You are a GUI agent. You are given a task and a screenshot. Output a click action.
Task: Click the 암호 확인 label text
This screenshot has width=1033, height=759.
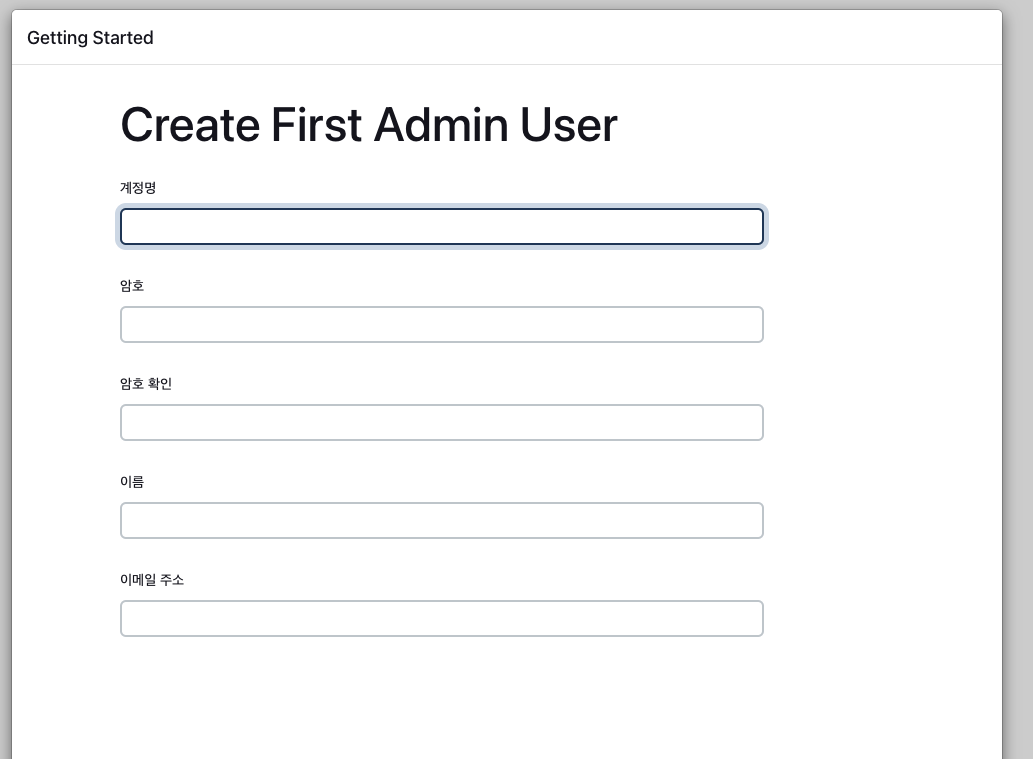(146, 384)
